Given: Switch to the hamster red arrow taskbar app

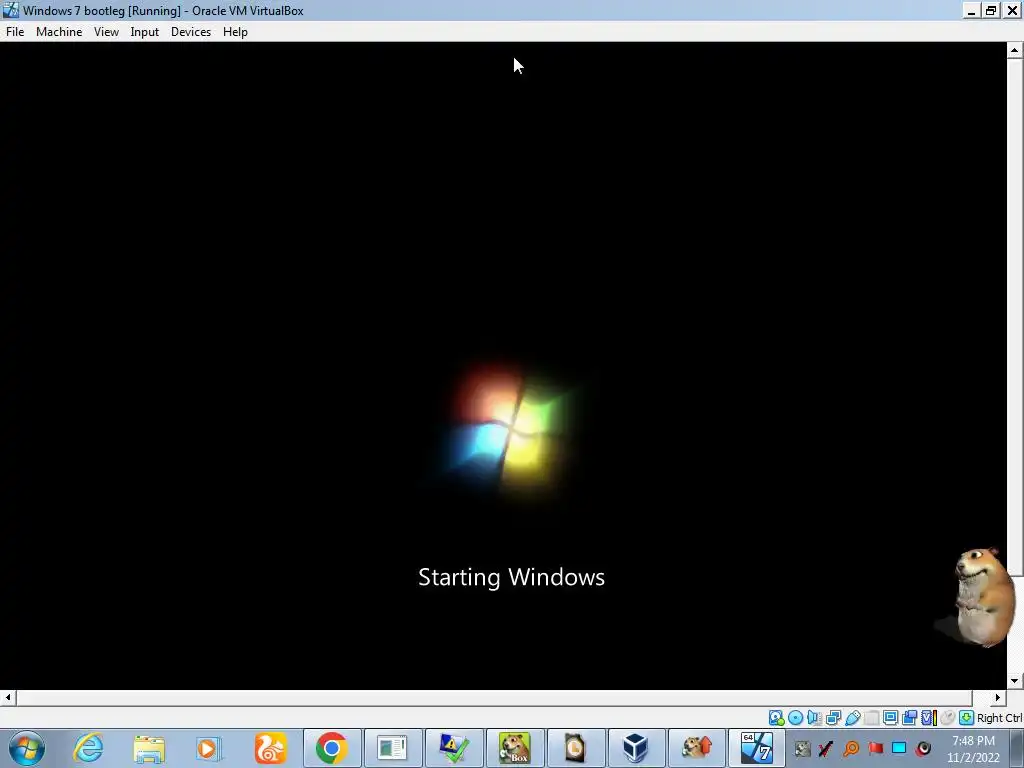Looking at the screenshot, I should pyautogui.click(x=696, y=748).
